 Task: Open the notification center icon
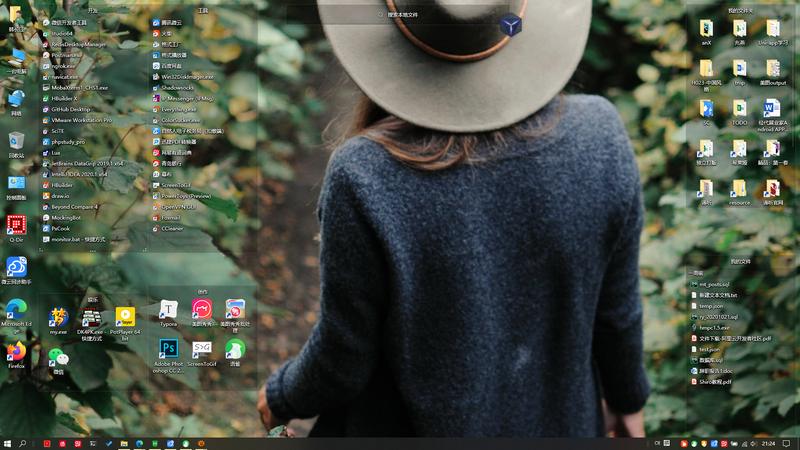pos(787,443)
